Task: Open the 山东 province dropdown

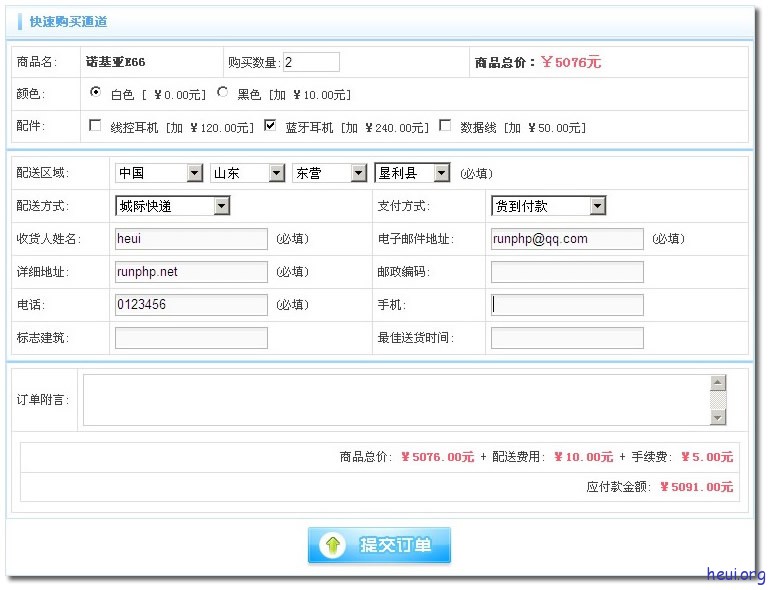Action: click(x=248, y=173)
